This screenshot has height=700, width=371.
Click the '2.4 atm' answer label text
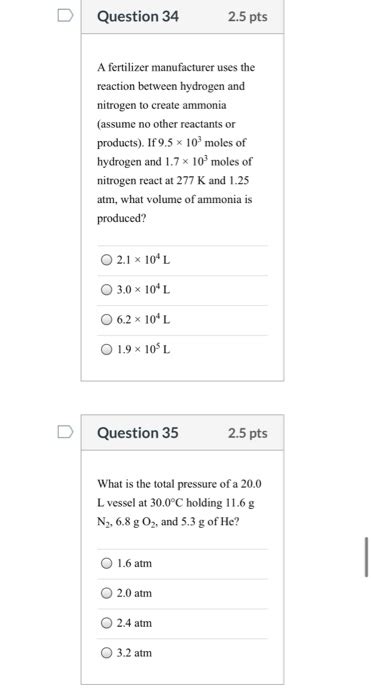pos(134,623)
